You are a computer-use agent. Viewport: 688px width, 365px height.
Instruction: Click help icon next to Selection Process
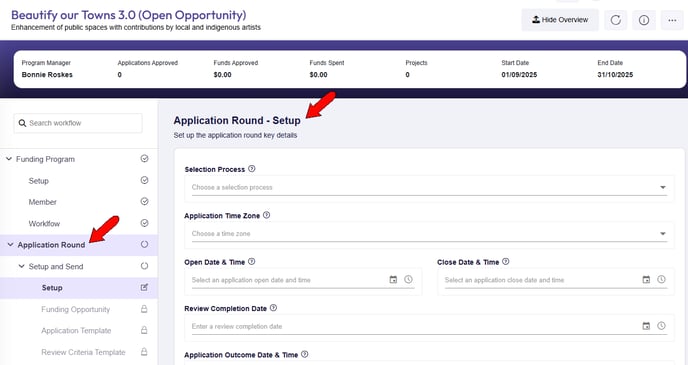251,169
